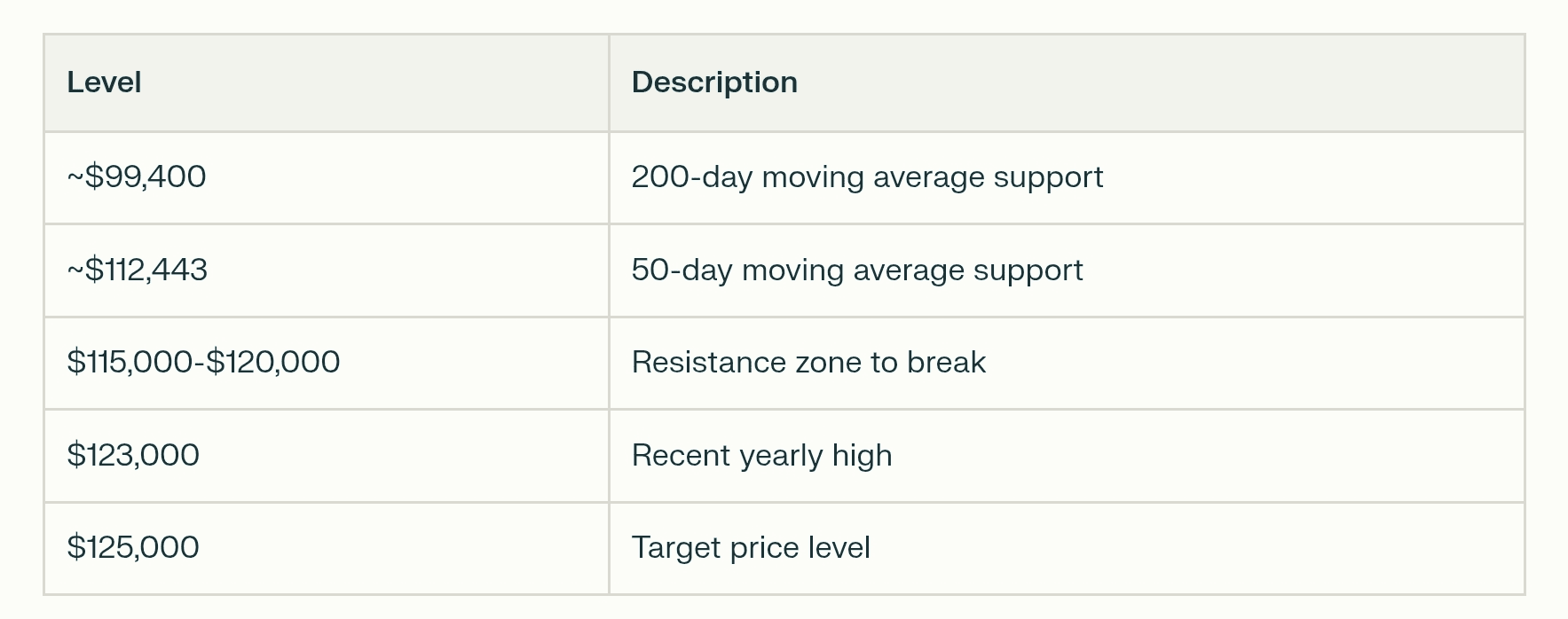The width and height of the screenshot is (1568, 619).
Task: Click the 50-day moving average support description
Action: click(x=857, y=270)
